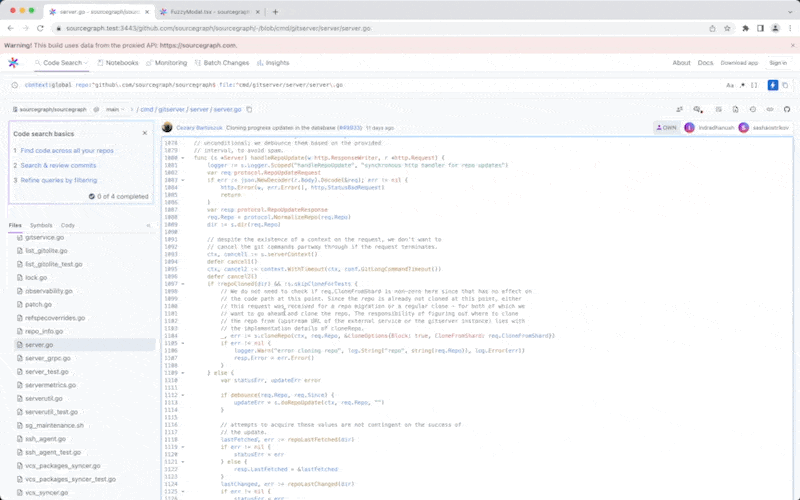Collapse code fold at line 1112
Viewport: 800px width, 500px height.
pos(183,395)
